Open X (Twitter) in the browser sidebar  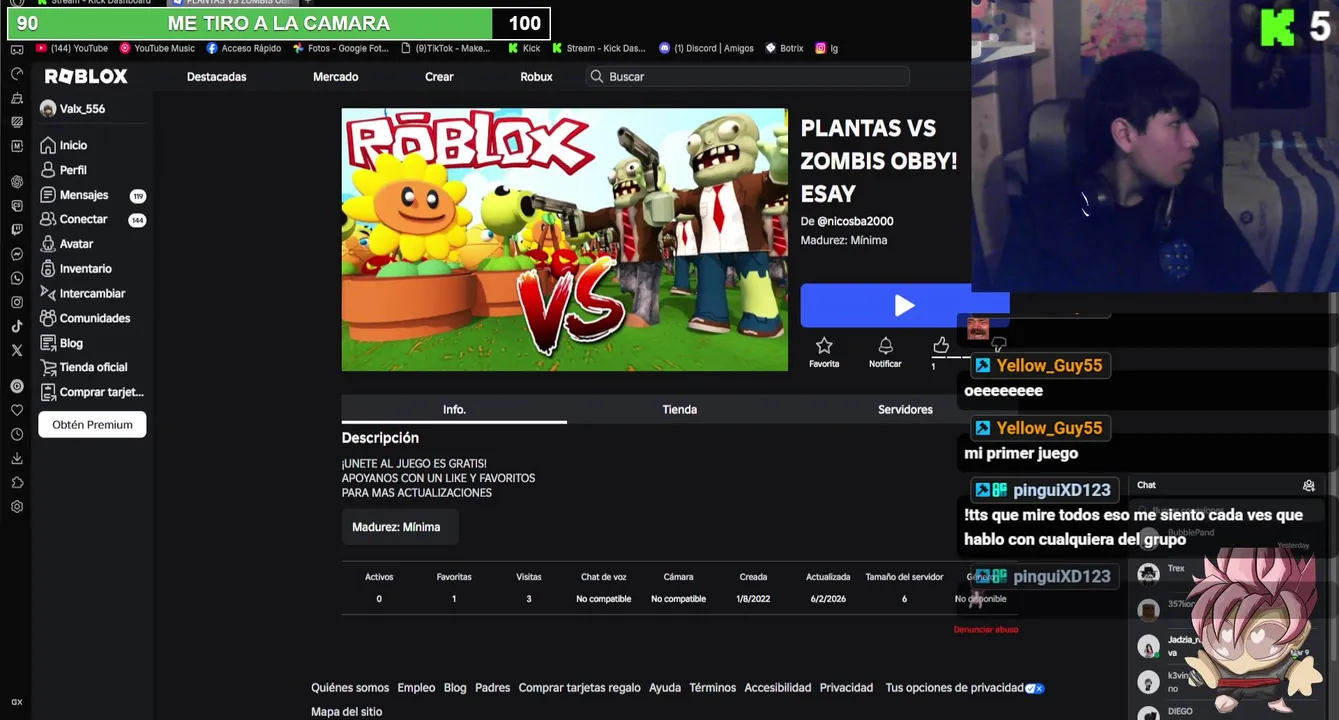[x=17, y=350]
